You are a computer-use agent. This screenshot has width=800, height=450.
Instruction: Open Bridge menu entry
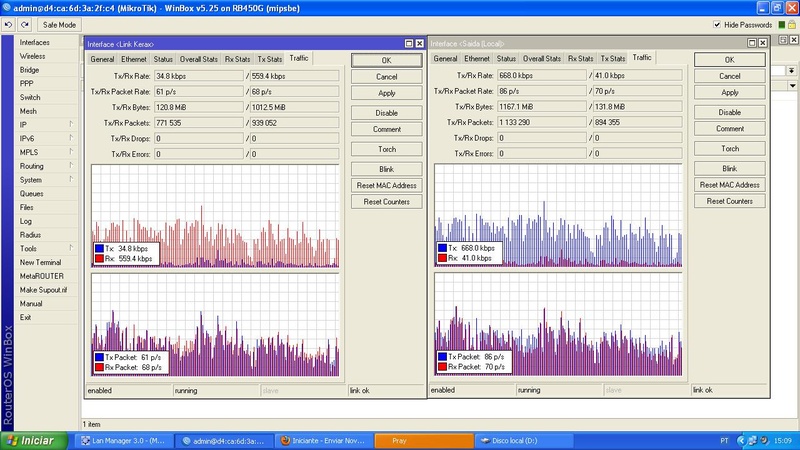[x=30, y=70]
